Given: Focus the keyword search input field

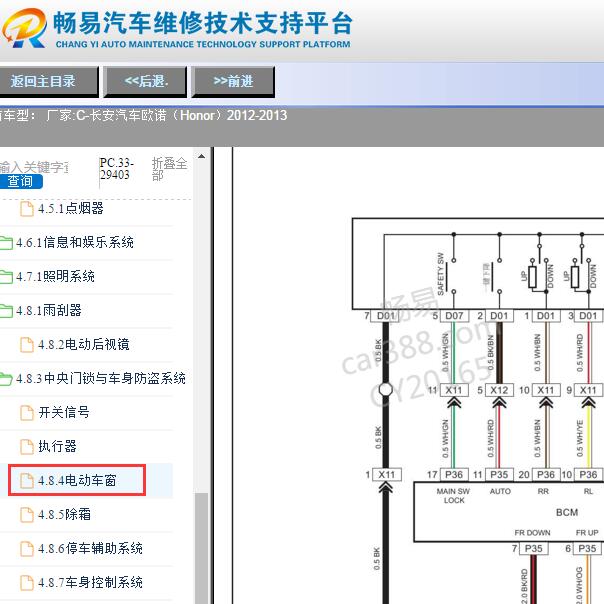Looking at the screenshot, I should [x=34, y=167].
